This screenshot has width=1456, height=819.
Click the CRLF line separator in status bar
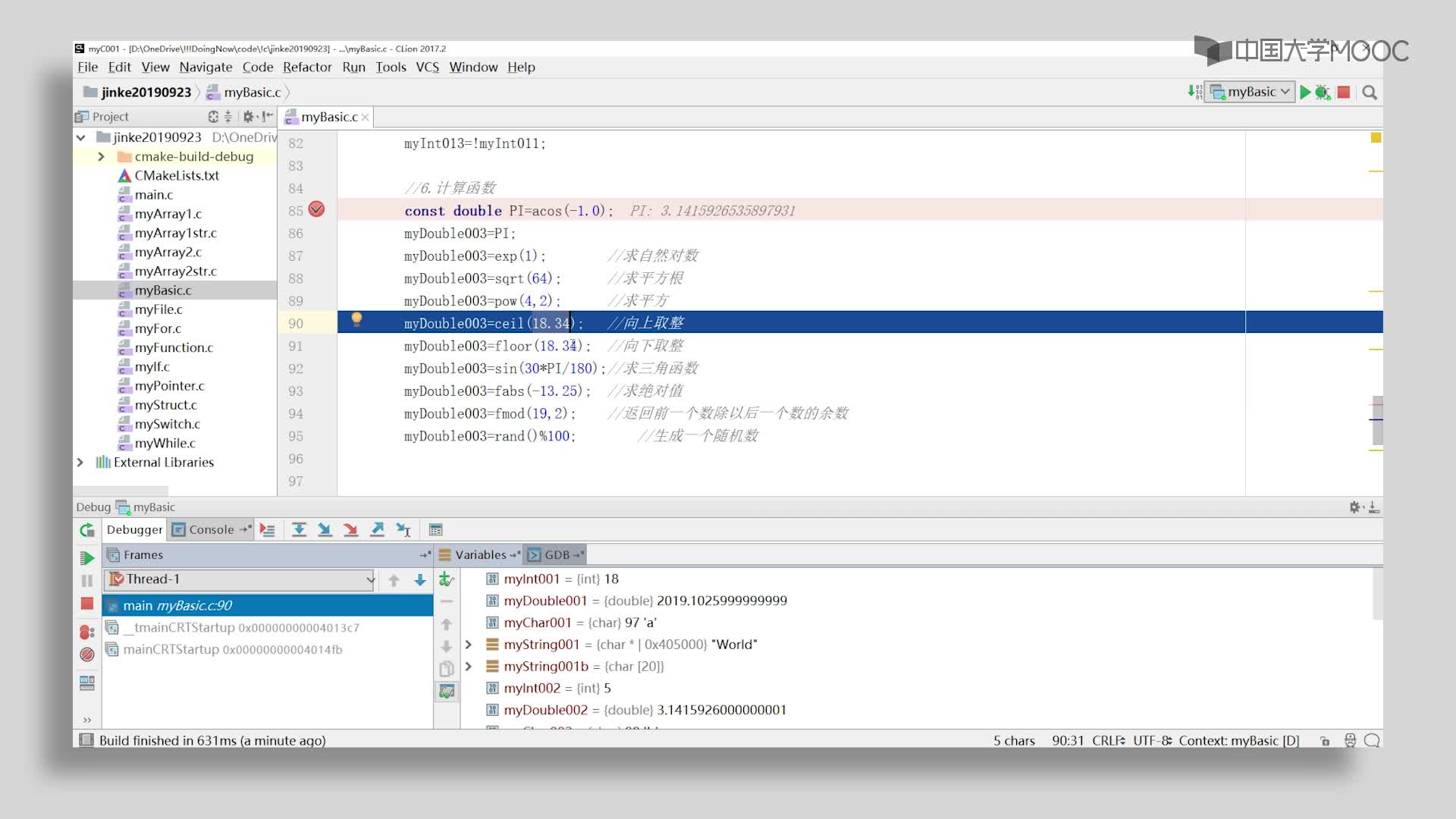point(1108,741)
